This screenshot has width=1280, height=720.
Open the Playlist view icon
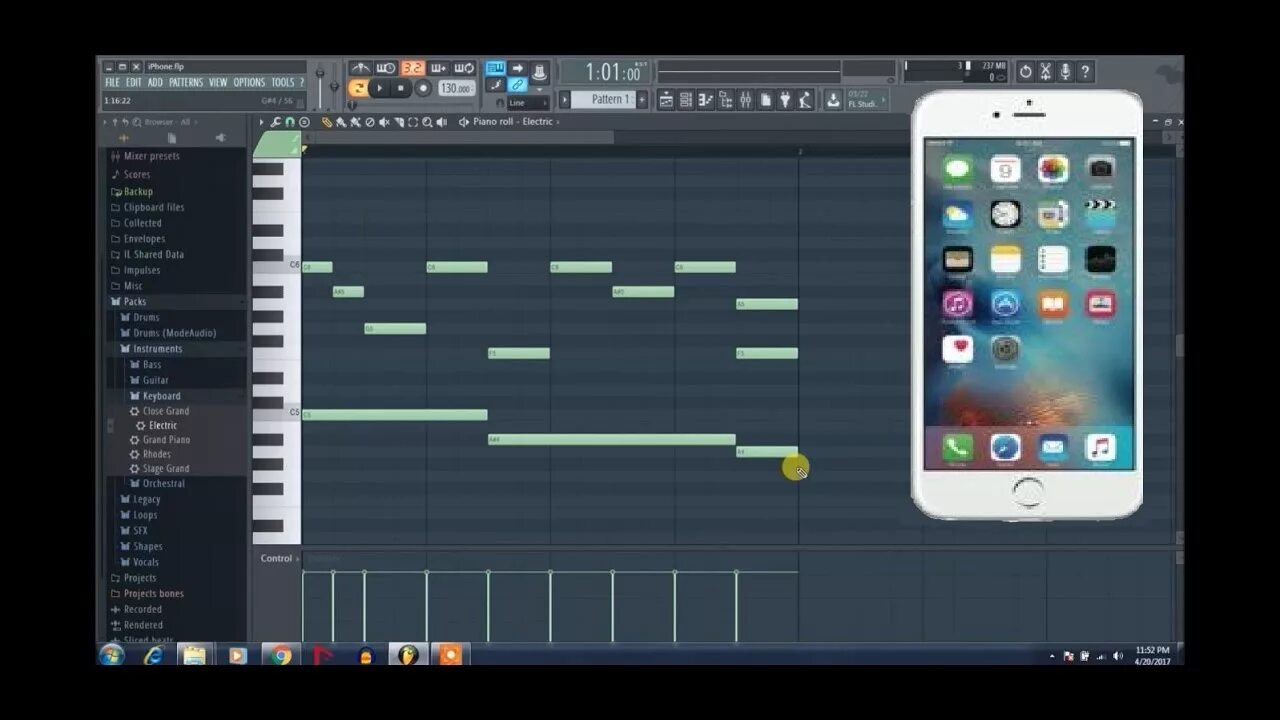pos(666,99)
